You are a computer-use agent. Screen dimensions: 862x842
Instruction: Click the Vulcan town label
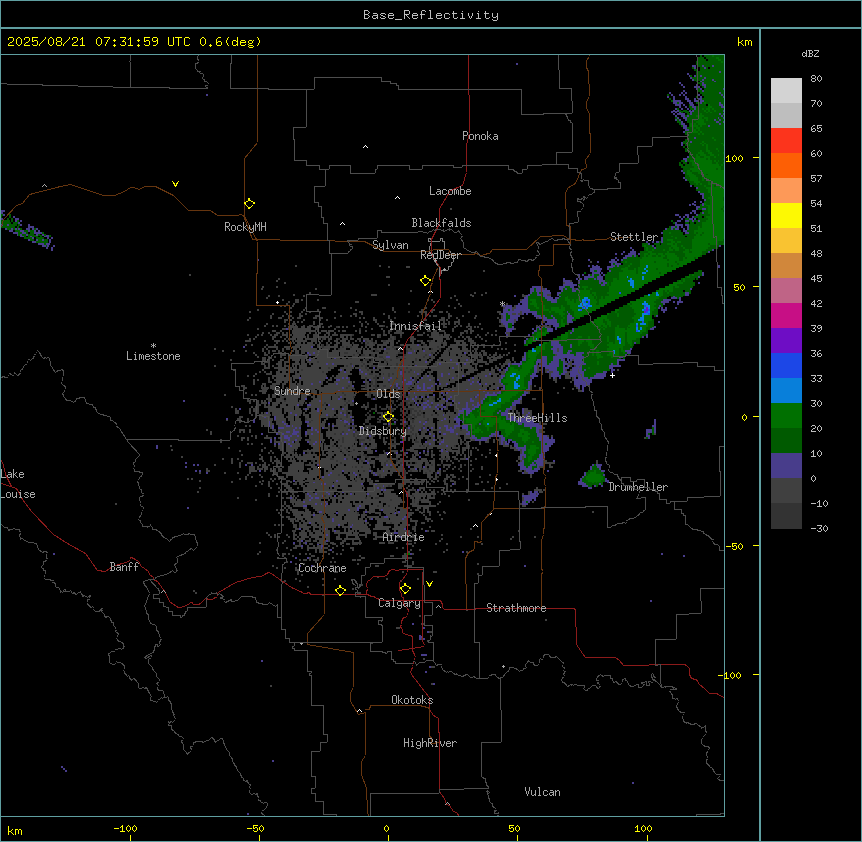(543, 792)
